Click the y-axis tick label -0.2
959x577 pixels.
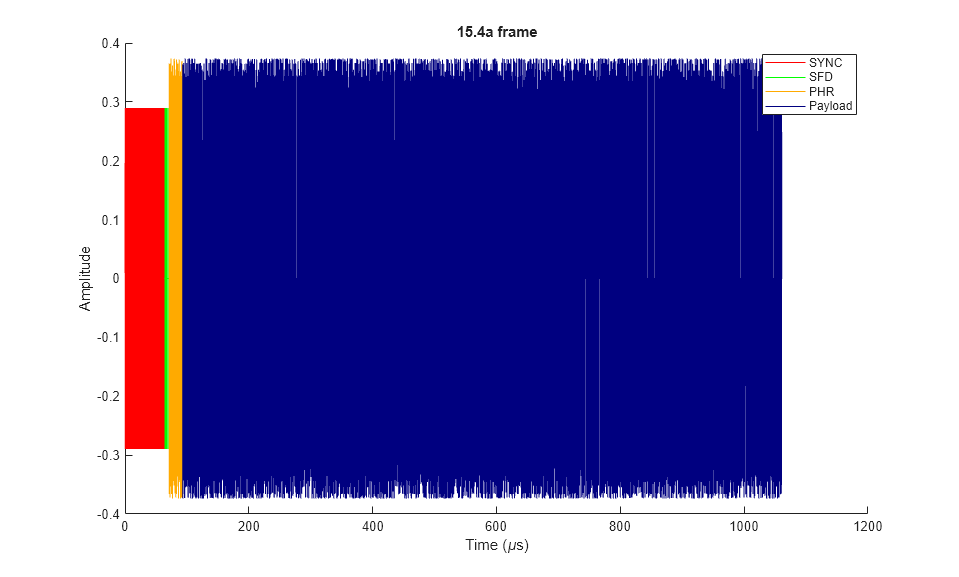click(108, 396)
